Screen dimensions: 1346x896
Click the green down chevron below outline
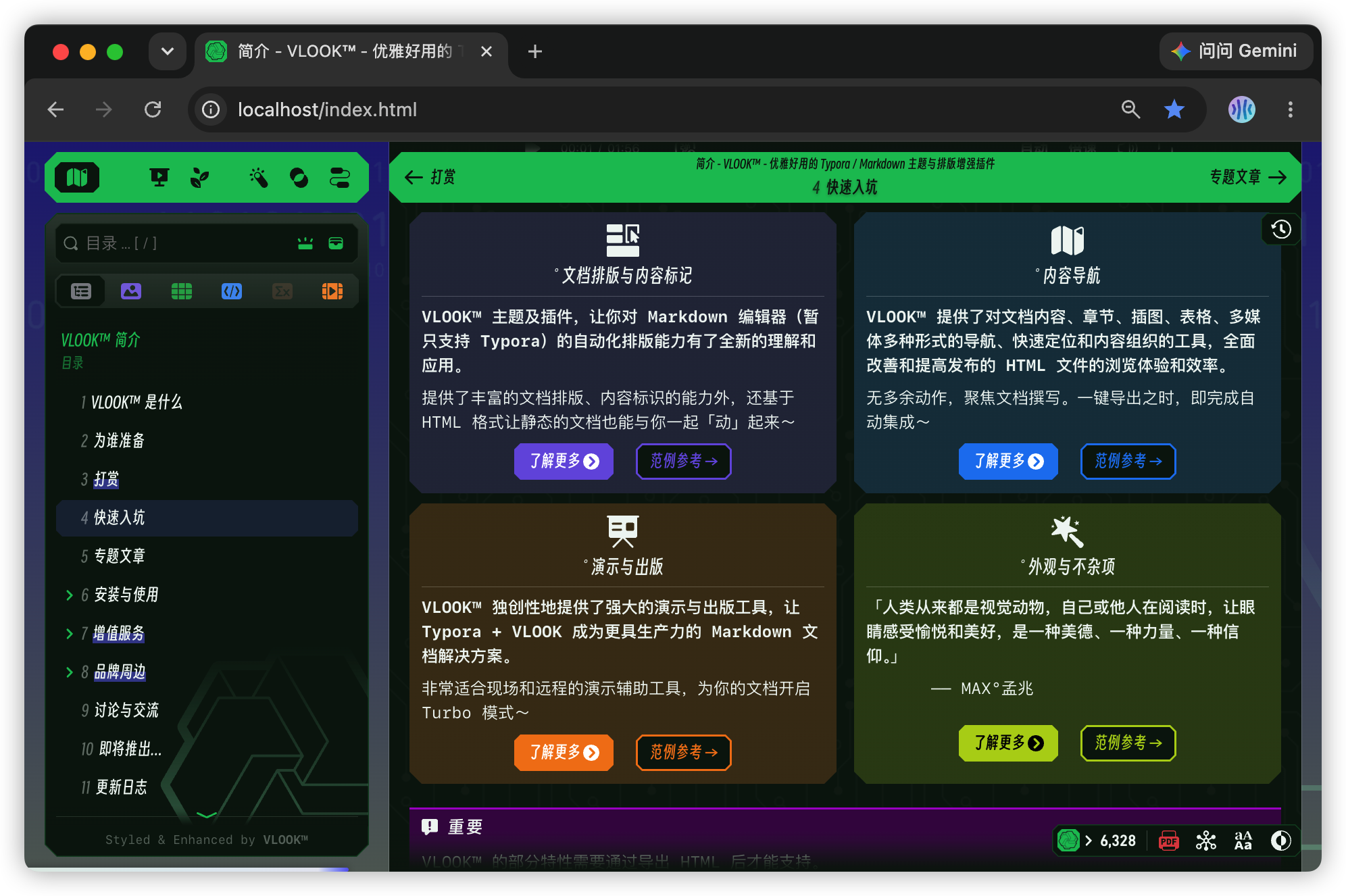pos(206,816)
